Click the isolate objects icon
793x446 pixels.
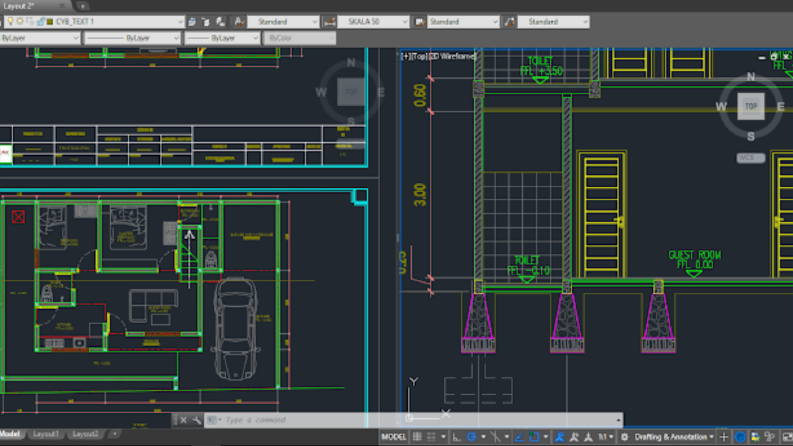tap(755, 437)
